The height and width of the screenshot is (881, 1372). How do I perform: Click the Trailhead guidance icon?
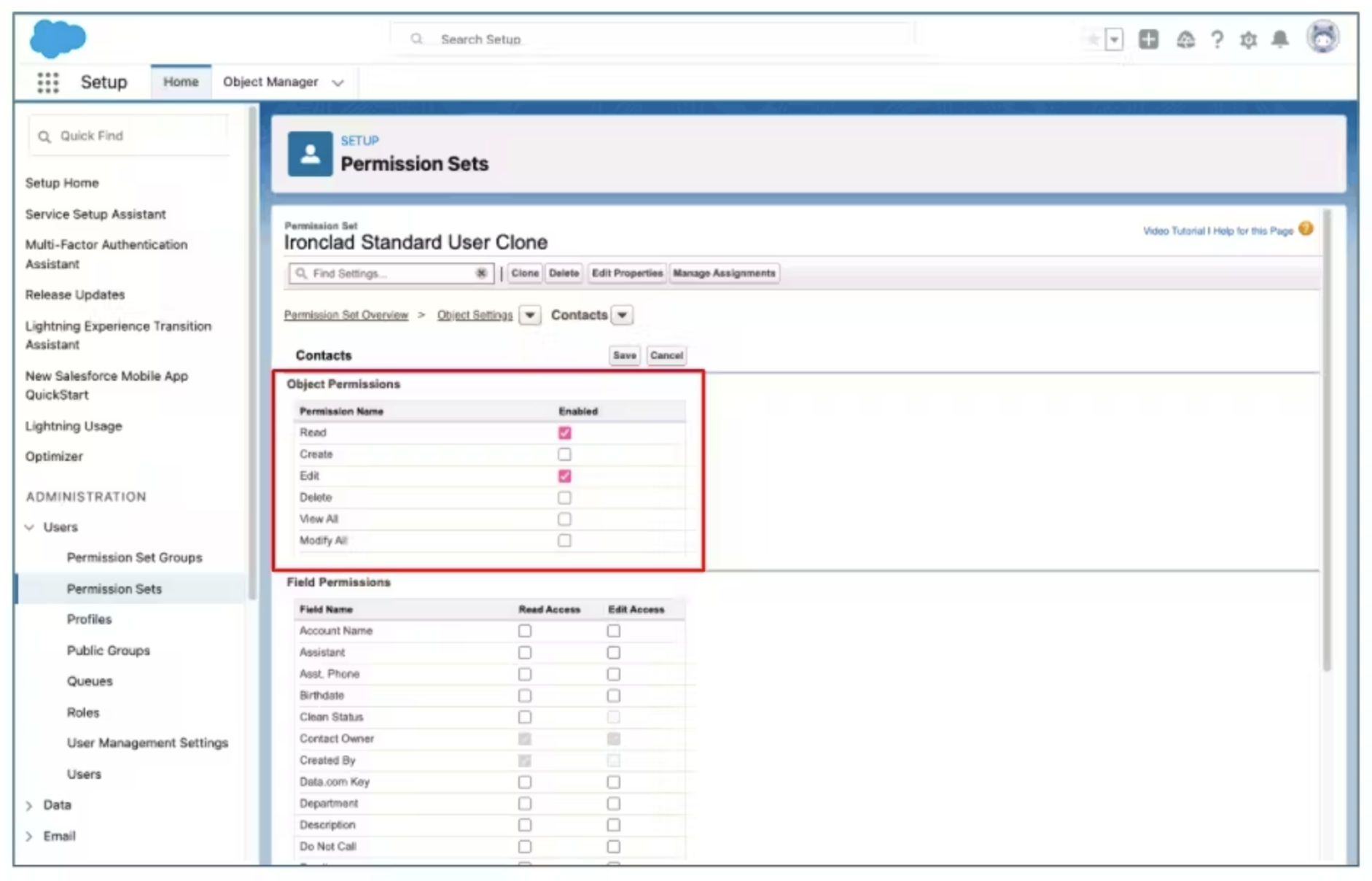1185,39
